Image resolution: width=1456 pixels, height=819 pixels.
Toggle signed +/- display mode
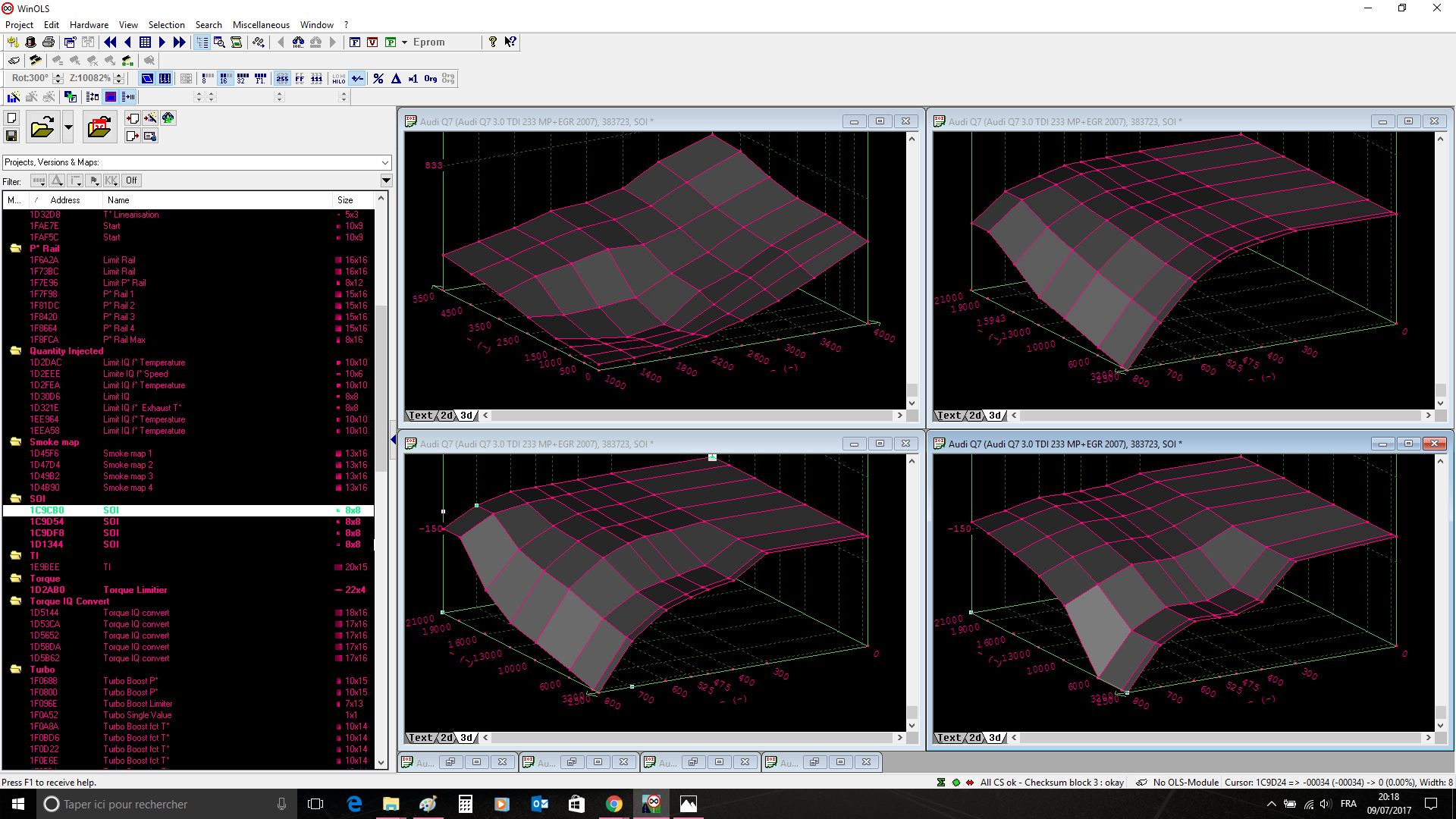click(x=357, y=78)
